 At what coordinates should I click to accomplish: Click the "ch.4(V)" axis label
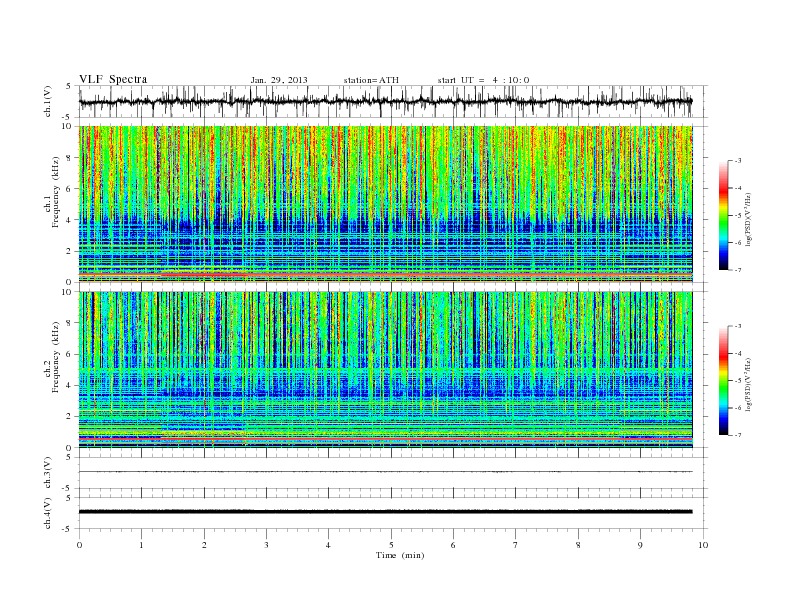47,513
